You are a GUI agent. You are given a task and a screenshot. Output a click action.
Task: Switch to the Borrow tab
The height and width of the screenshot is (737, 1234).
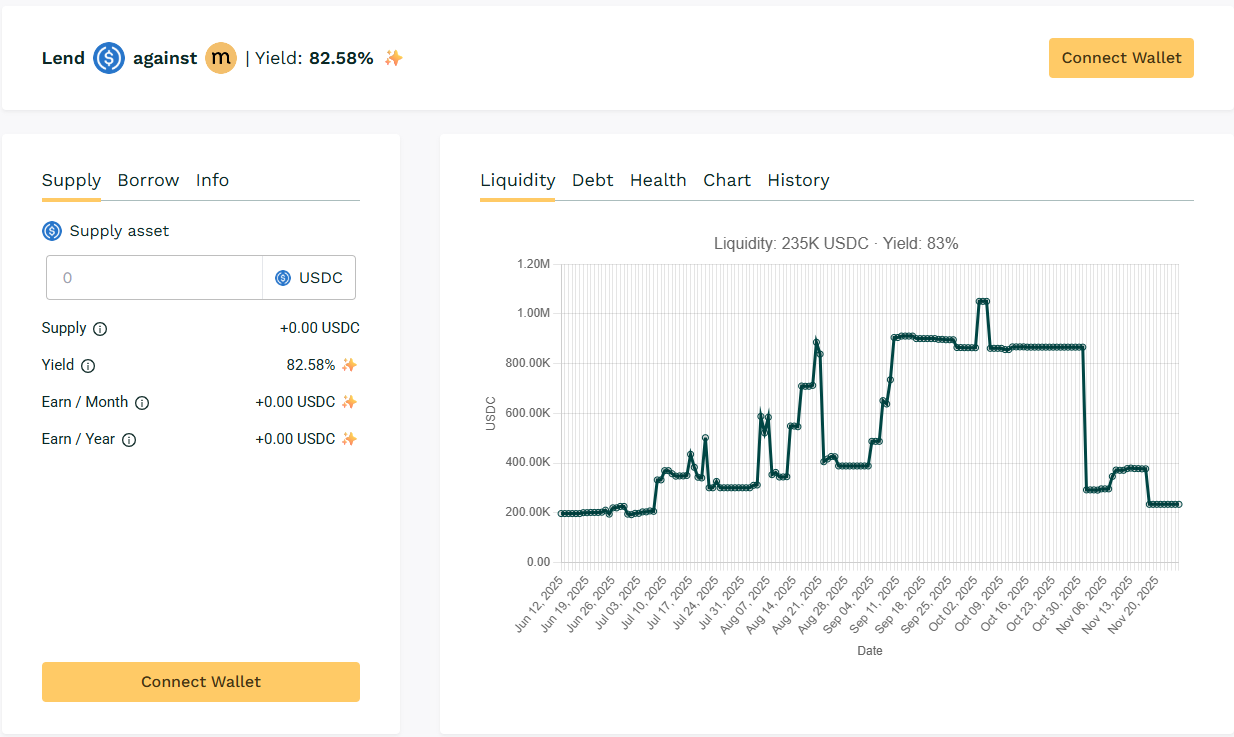[x=148, y=180]
